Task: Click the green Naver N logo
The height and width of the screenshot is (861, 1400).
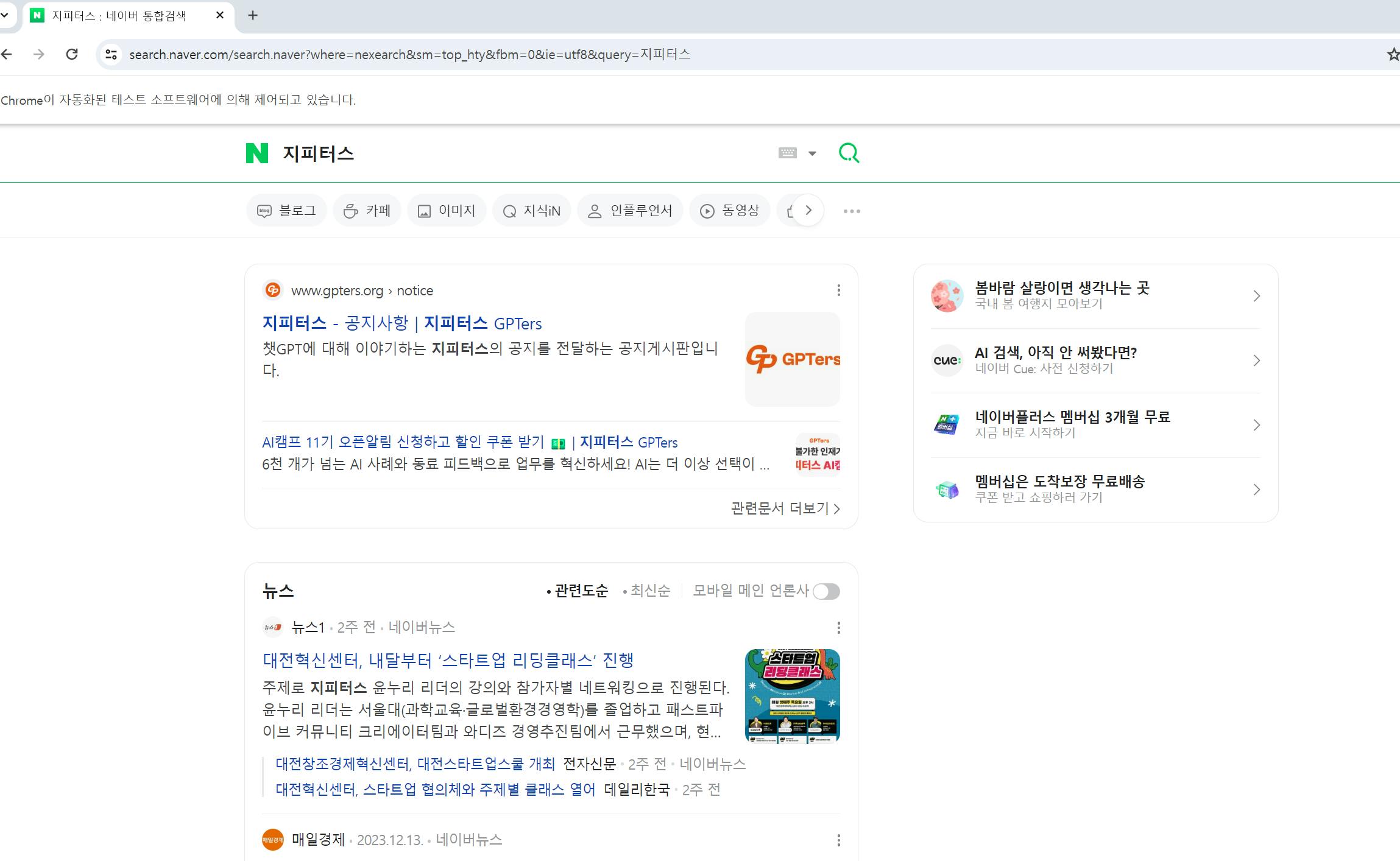Action: coord(256,153)
